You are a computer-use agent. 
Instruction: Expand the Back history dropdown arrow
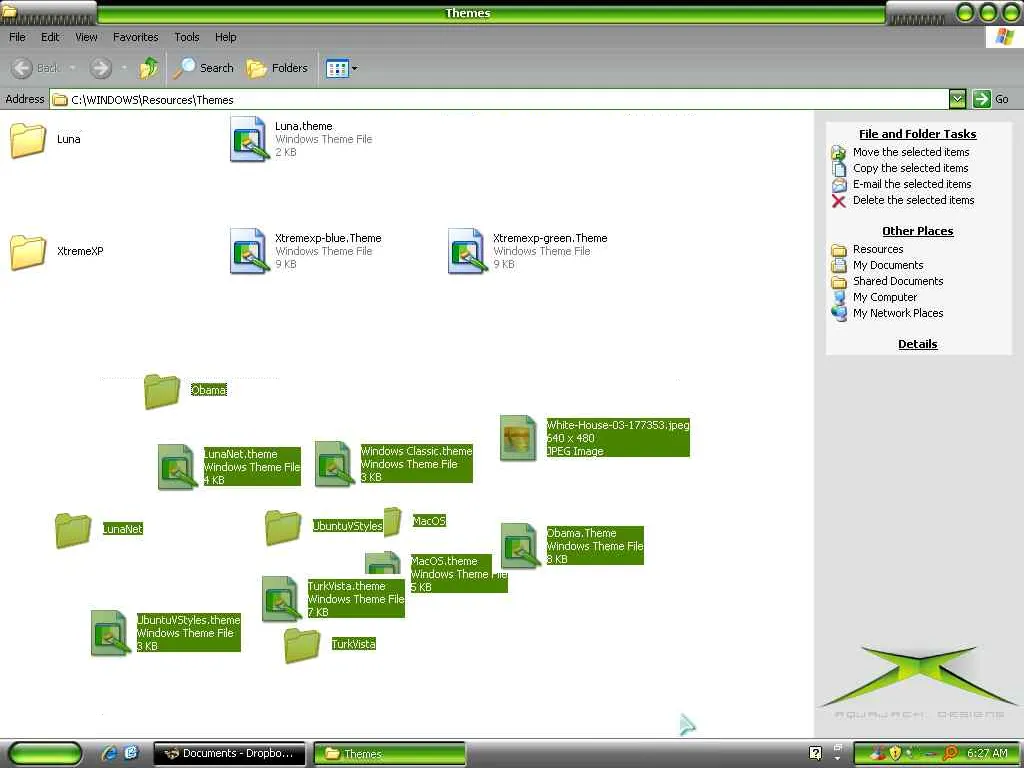pos(72,68)
